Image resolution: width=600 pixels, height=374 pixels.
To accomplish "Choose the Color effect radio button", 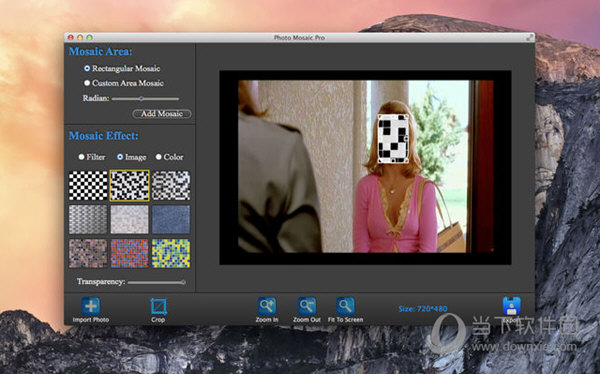I will pyautogui.click(x=158, y=157).
